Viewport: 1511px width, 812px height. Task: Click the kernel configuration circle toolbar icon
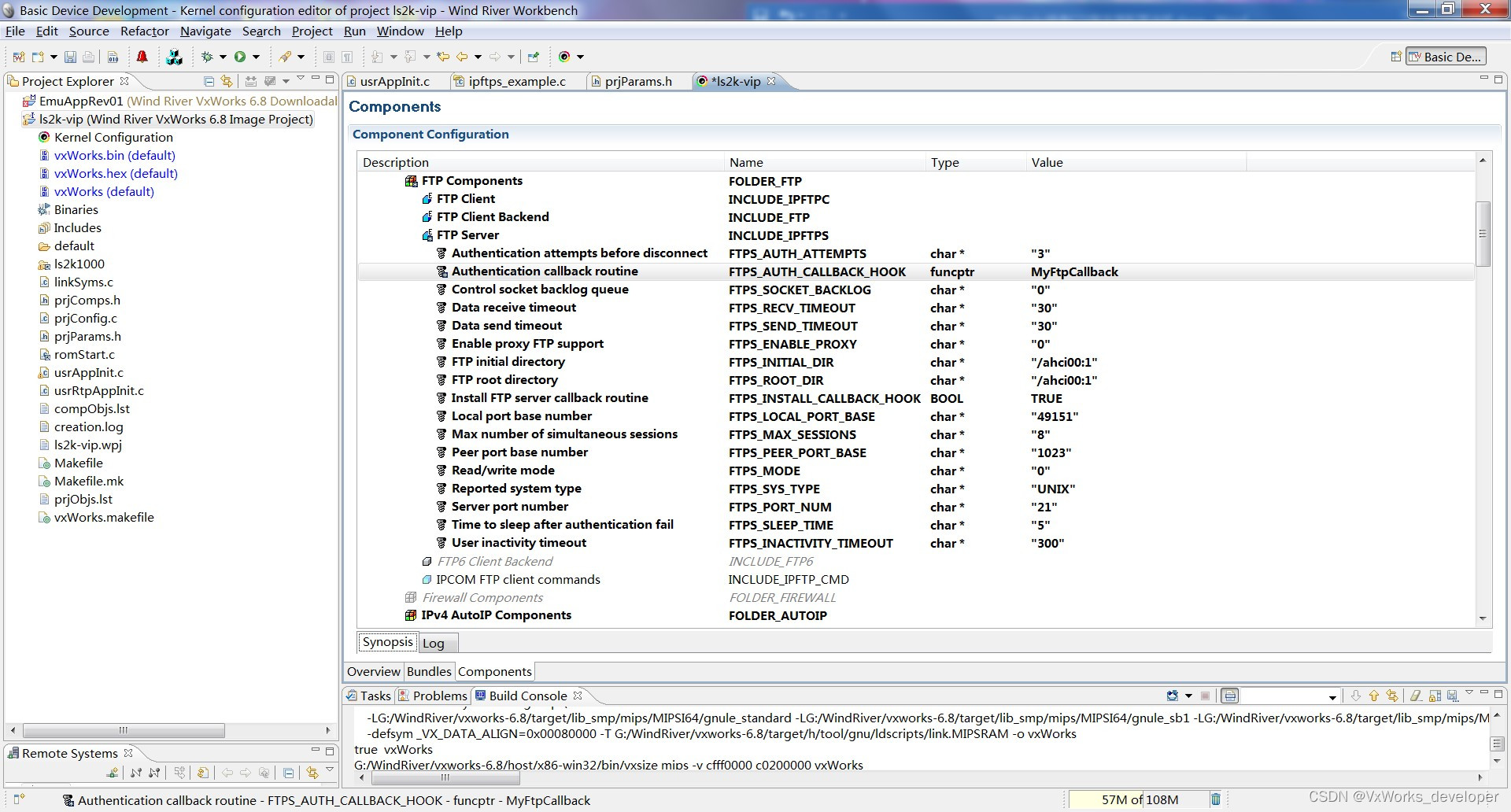click(x=564, y=57)
